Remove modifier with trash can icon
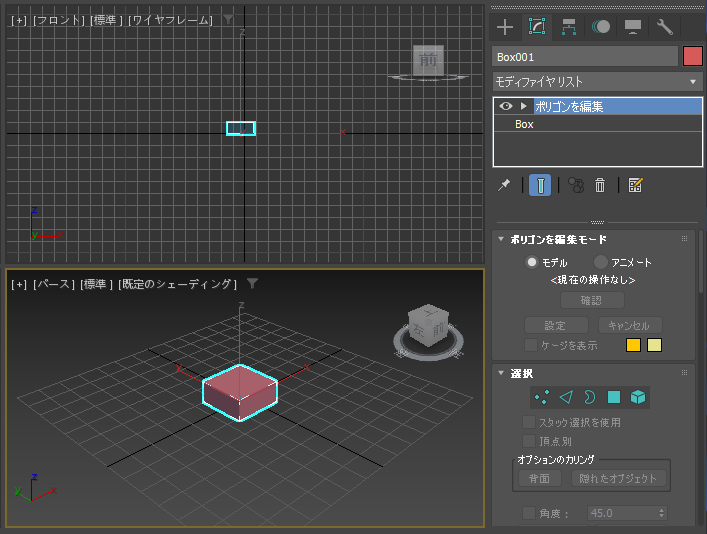 [x=600, y=185]
